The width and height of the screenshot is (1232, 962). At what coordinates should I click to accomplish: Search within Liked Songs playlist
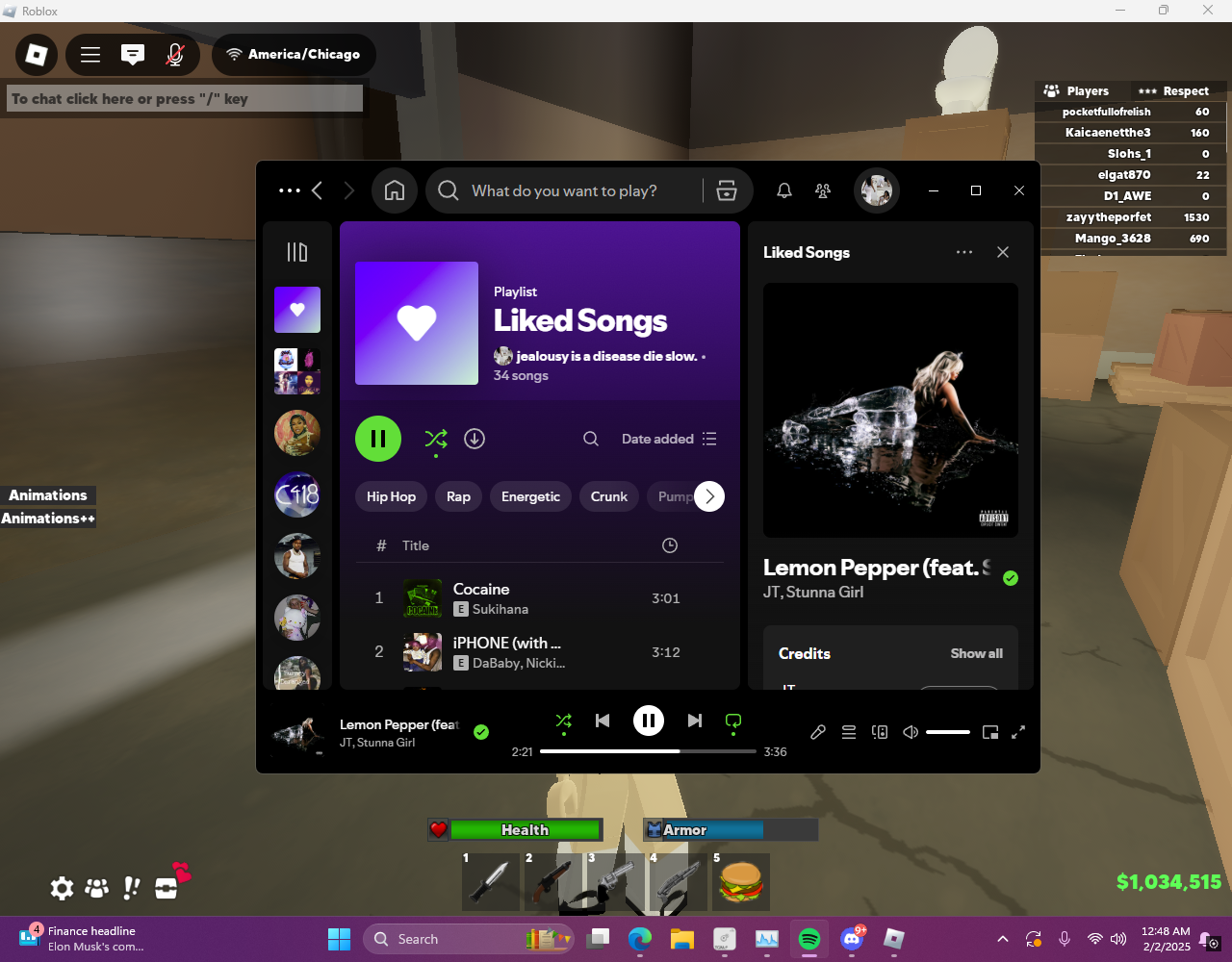591,439
